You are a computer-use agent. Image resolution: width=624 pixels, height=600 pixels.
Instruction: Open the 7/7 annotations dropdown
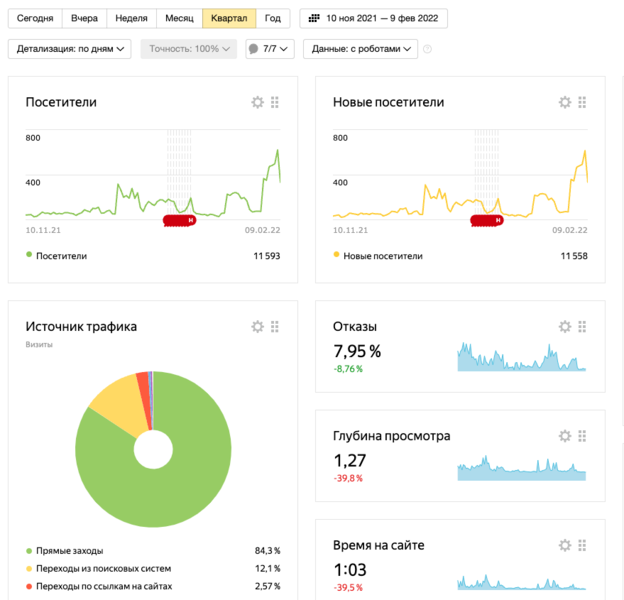[x=270, y=48]
